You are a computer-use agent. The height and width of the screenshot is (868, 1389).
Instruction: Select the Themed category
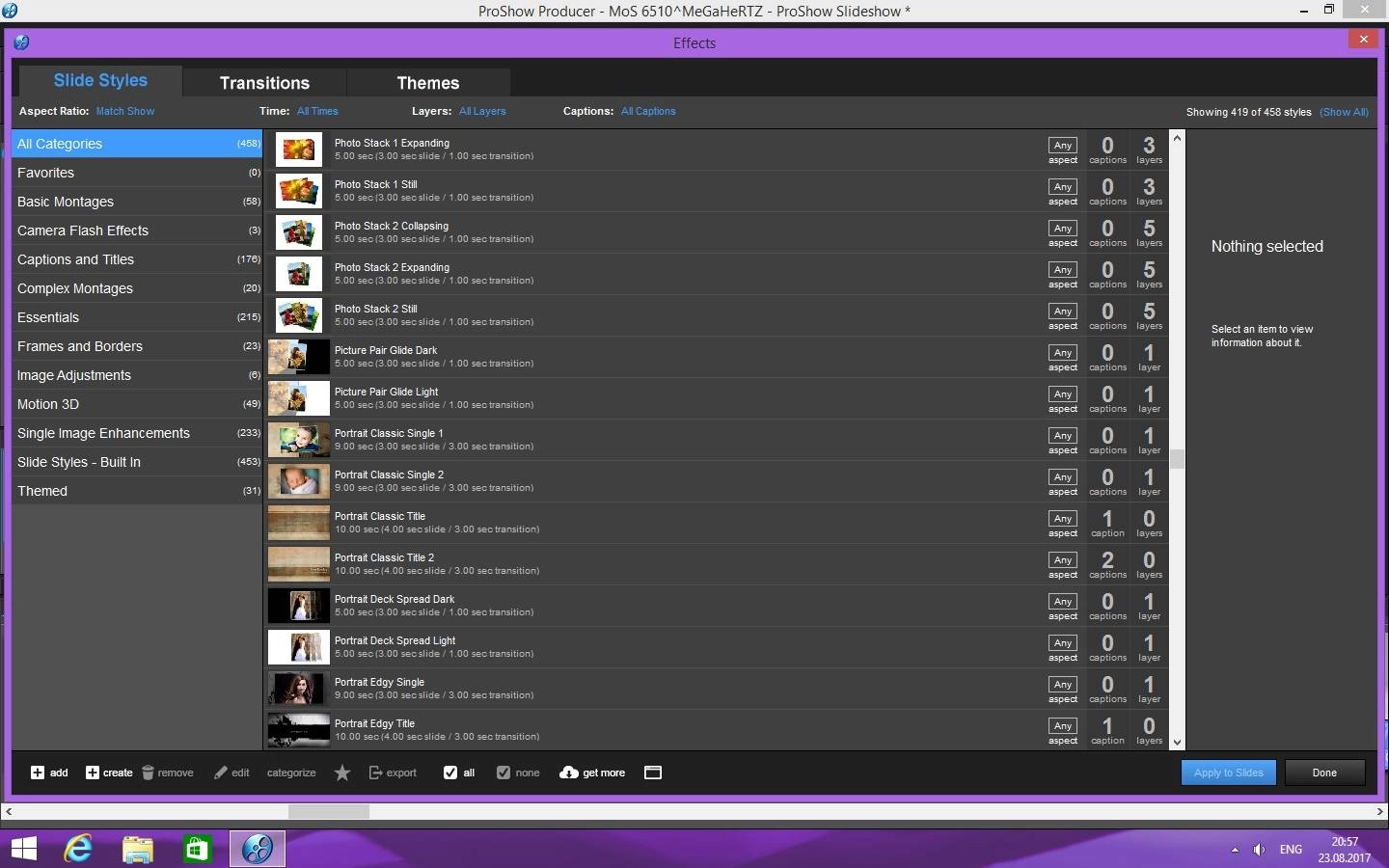[x=137, y=491]
